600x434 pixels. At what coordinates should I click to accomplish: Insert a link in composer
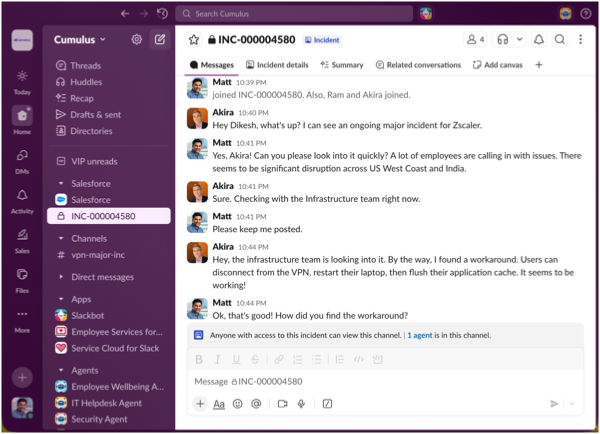[279, 360]
